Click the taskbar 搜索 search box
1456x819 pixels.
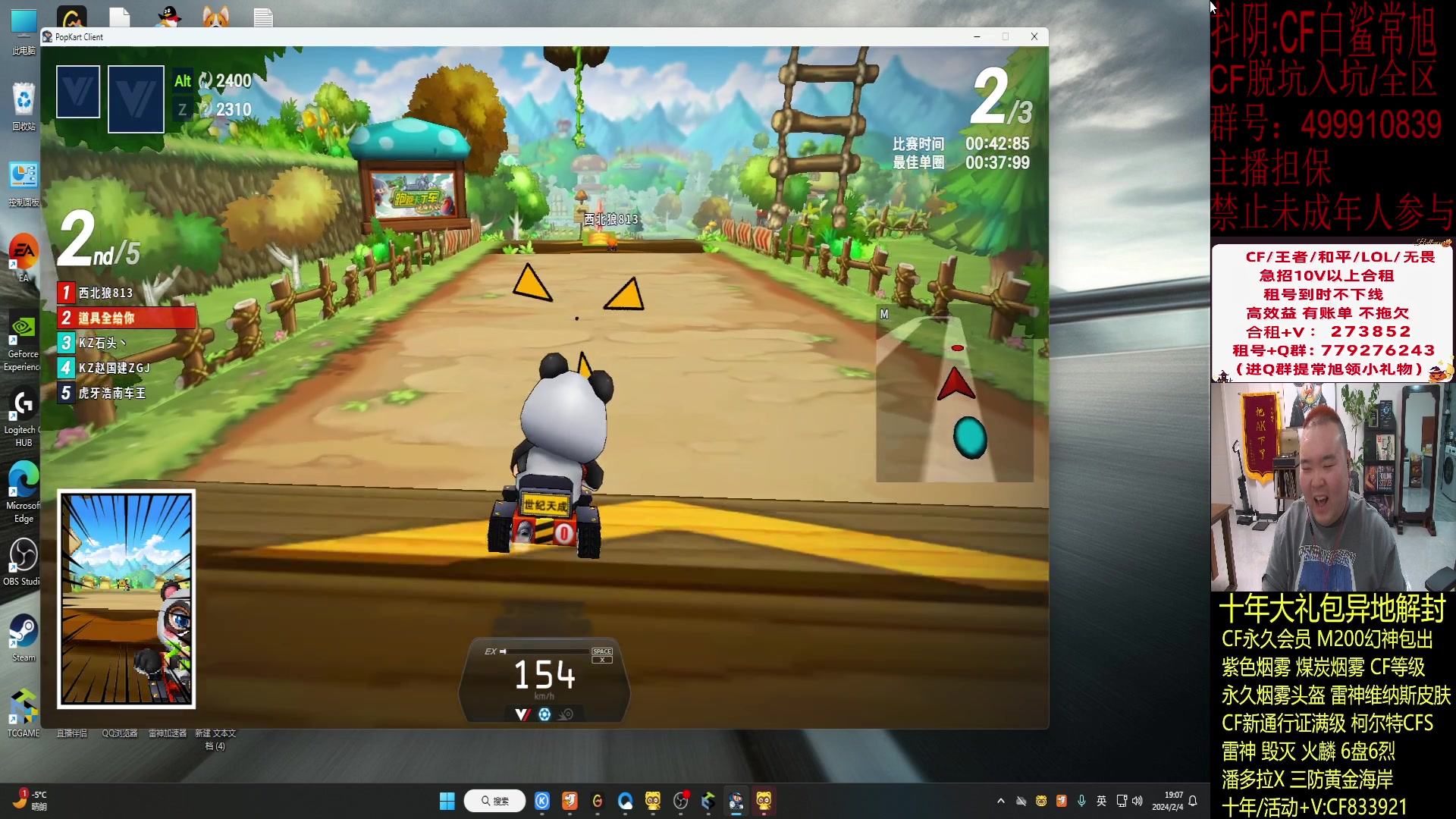(494, 801)
